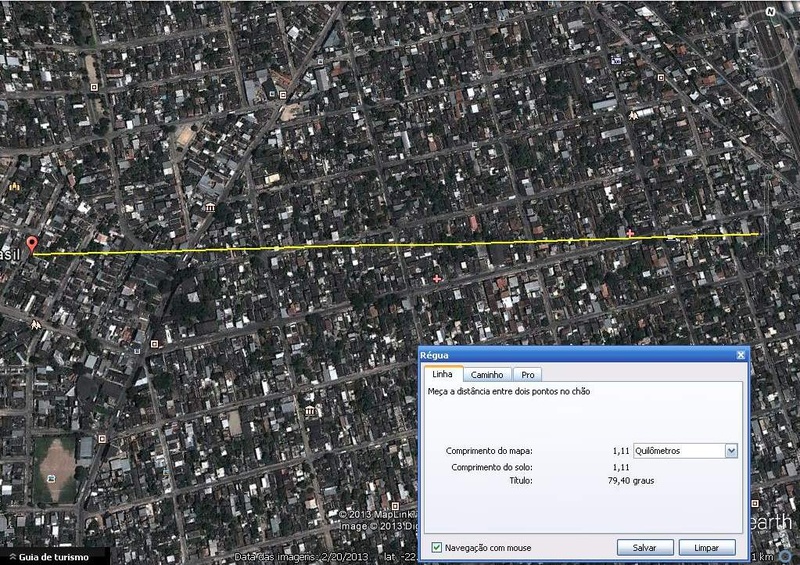Click the red cross icon touching the ruler line
This screenshot has height=565, width=800.
coord(630,233)
